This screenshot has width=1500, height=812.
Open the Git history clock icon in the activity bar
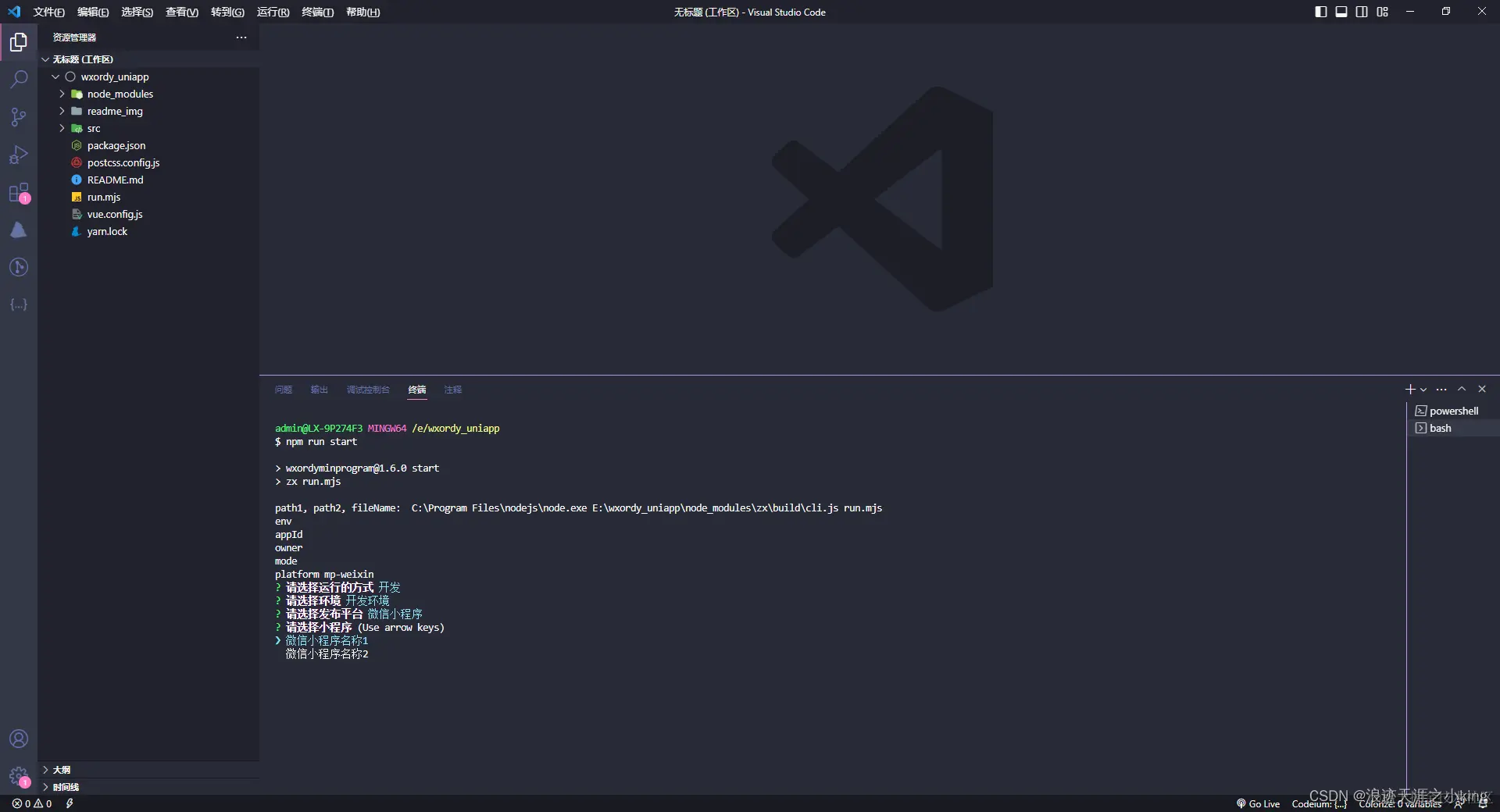tap(19, 267)
